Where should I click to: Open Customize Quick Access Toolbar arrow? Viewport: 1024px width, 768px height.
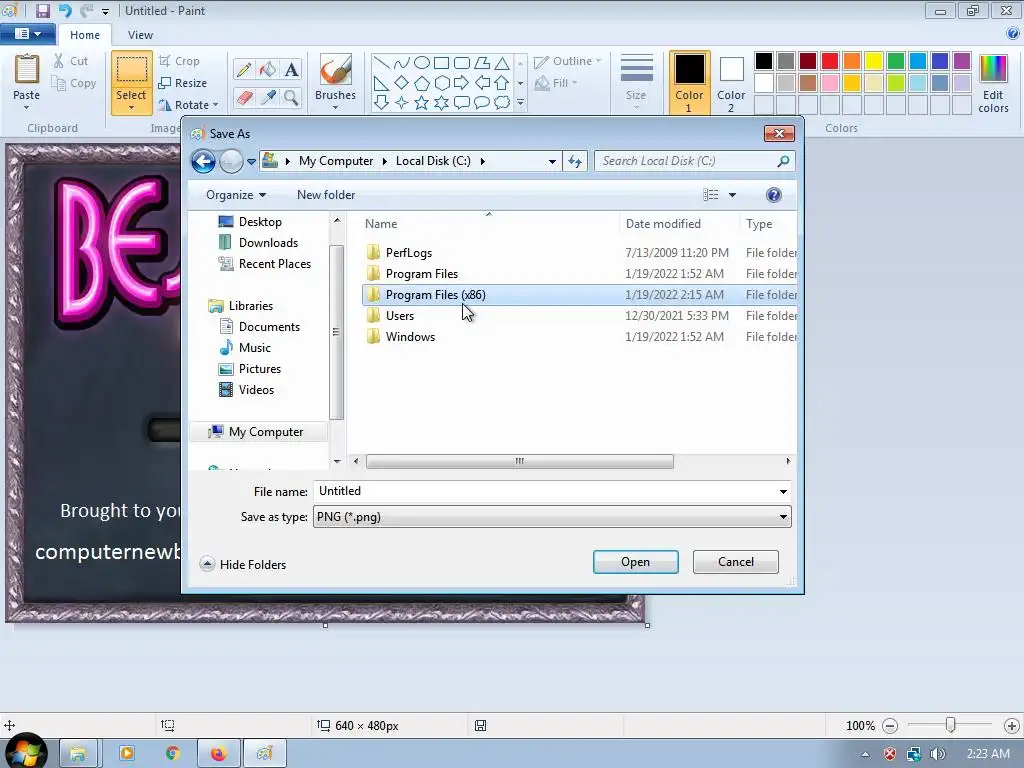105,11
